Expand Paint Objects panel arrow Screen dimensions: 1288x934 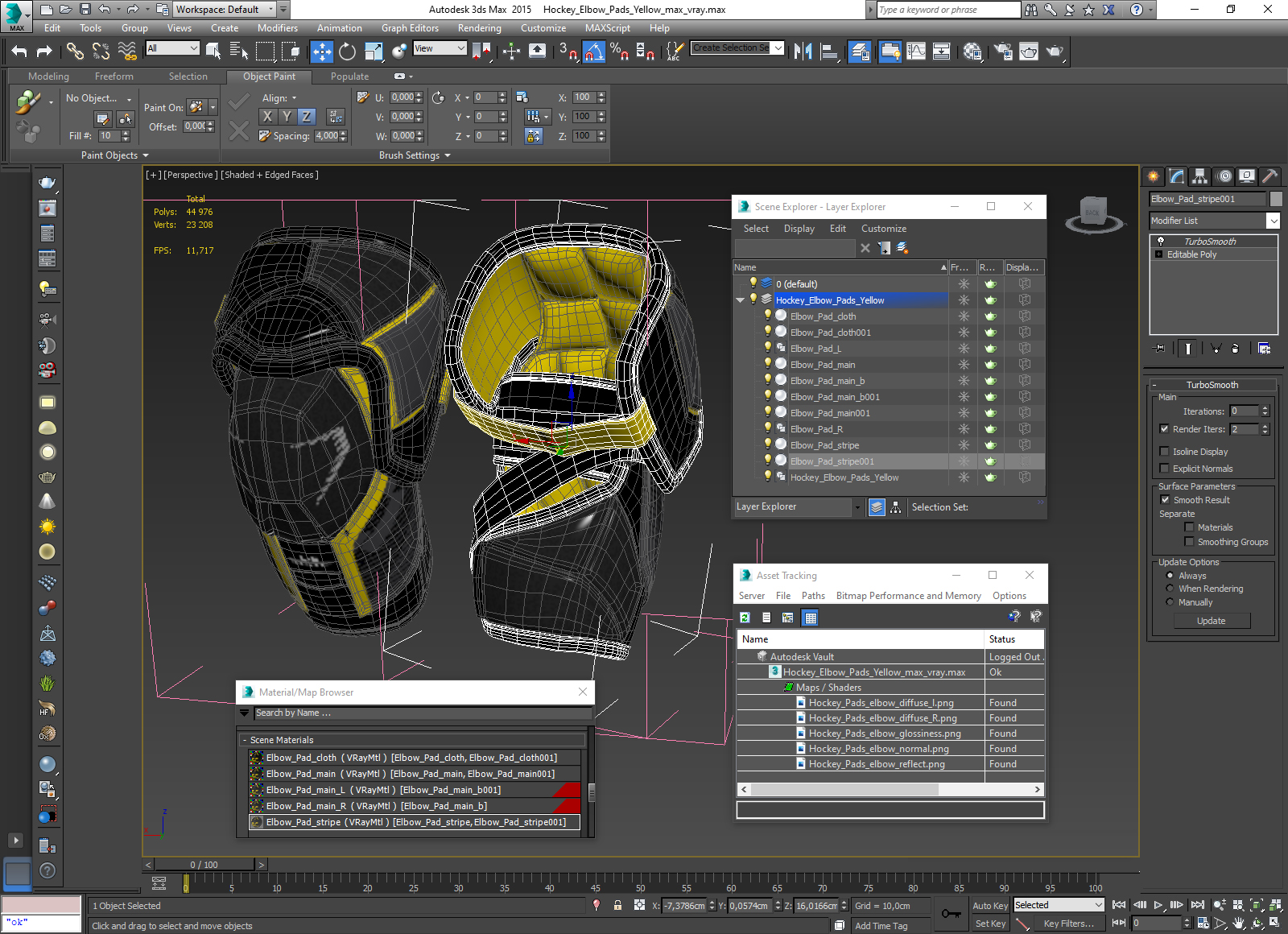(146, 155)
